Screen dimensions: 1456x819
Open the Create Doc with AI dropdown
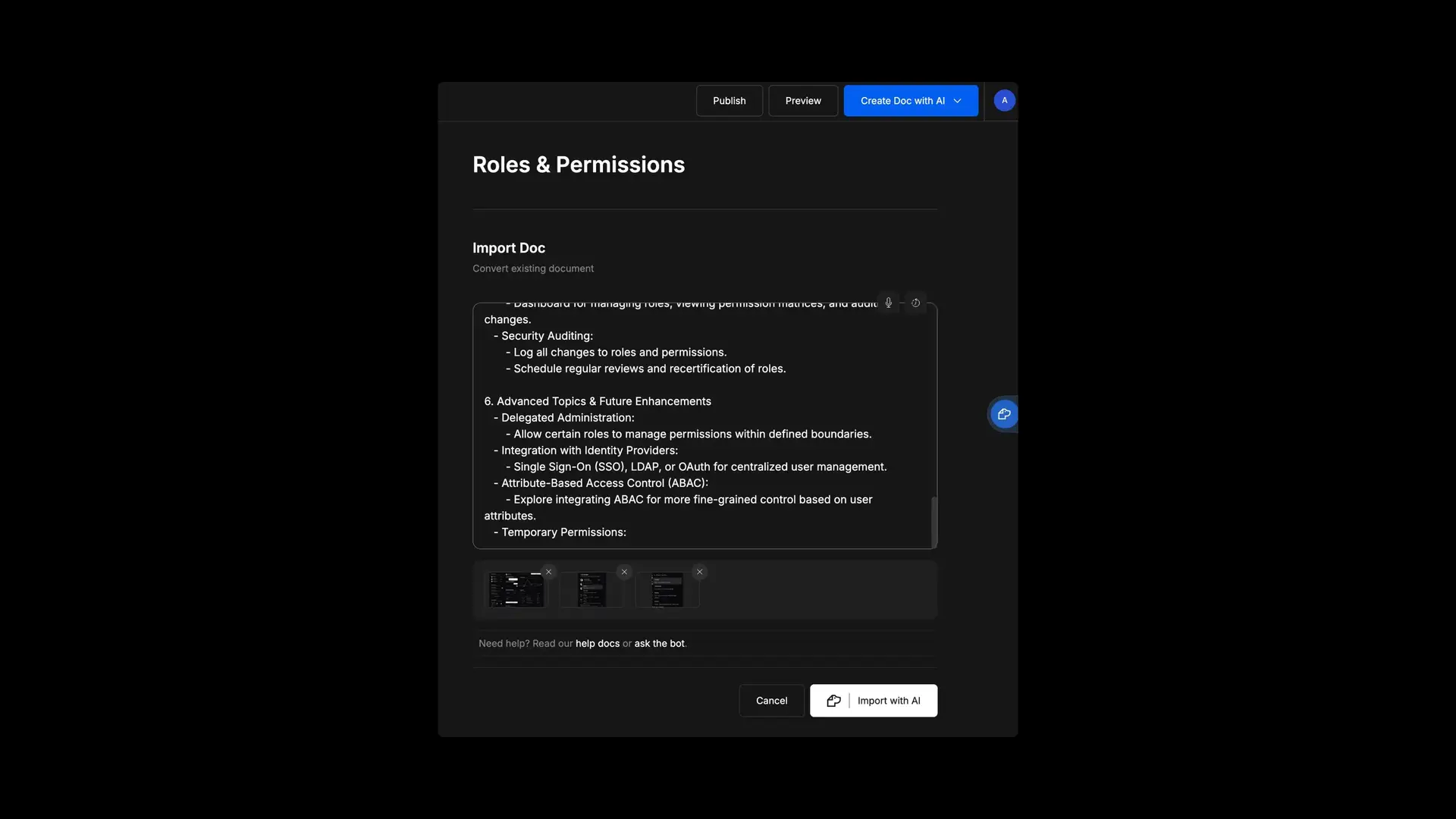(957, 101)
